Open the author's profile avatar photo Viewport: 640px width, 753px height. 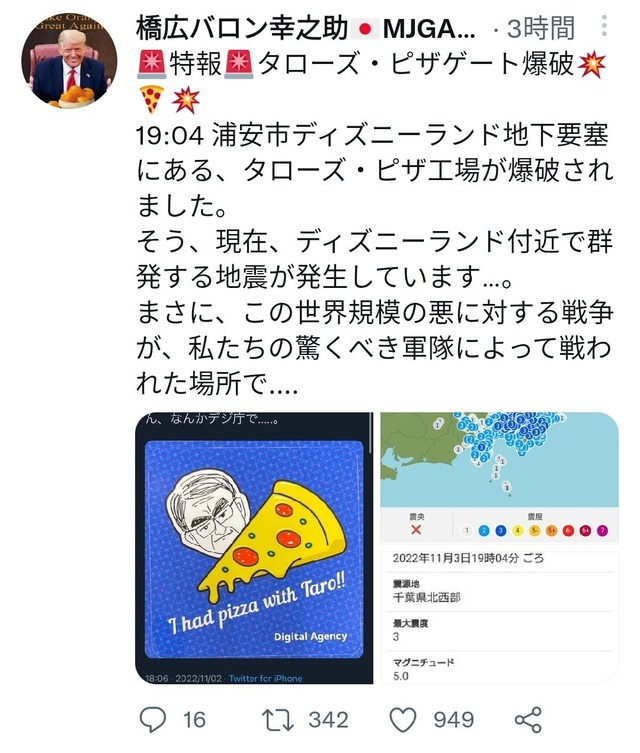point(69,61)
